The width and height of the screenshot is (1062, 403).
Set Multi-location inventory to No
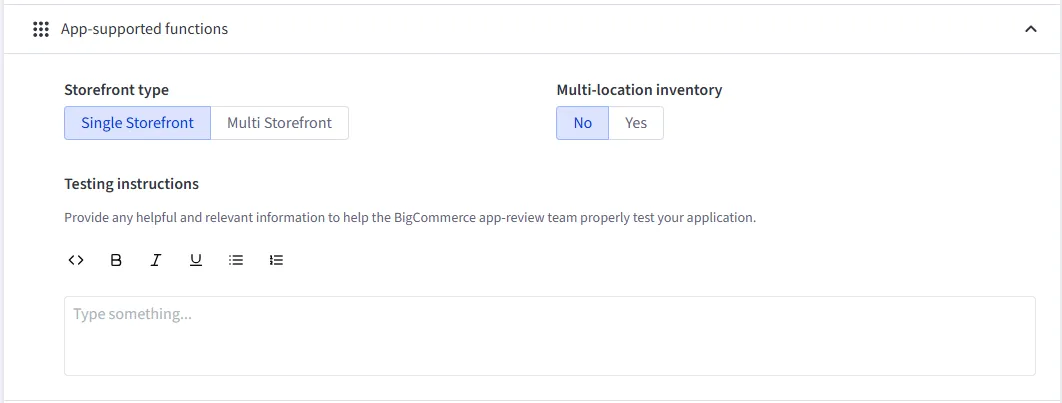582,123
